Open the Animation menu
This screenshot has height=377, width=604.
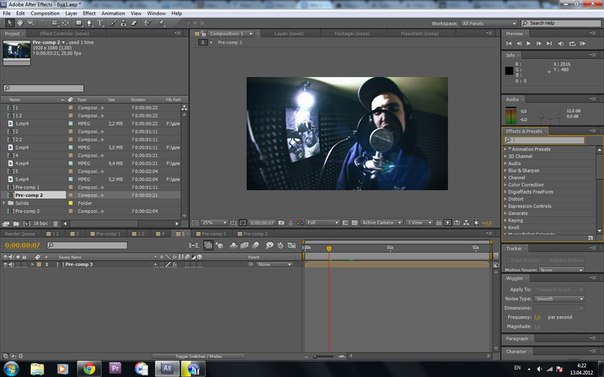[x=113, y=13]
